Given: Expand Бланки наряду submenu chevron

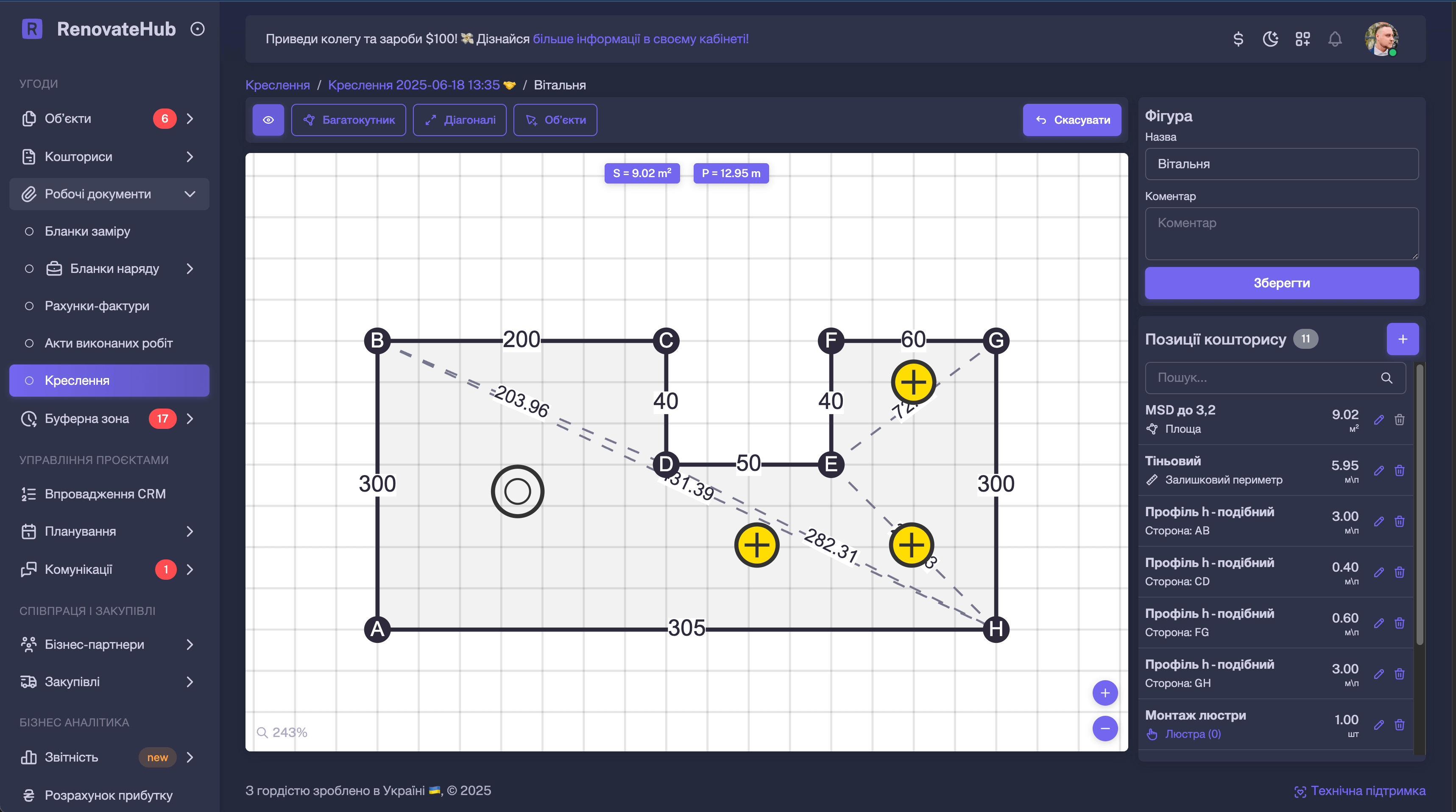Looking at the screenshot, I should [x=190, y=268].
